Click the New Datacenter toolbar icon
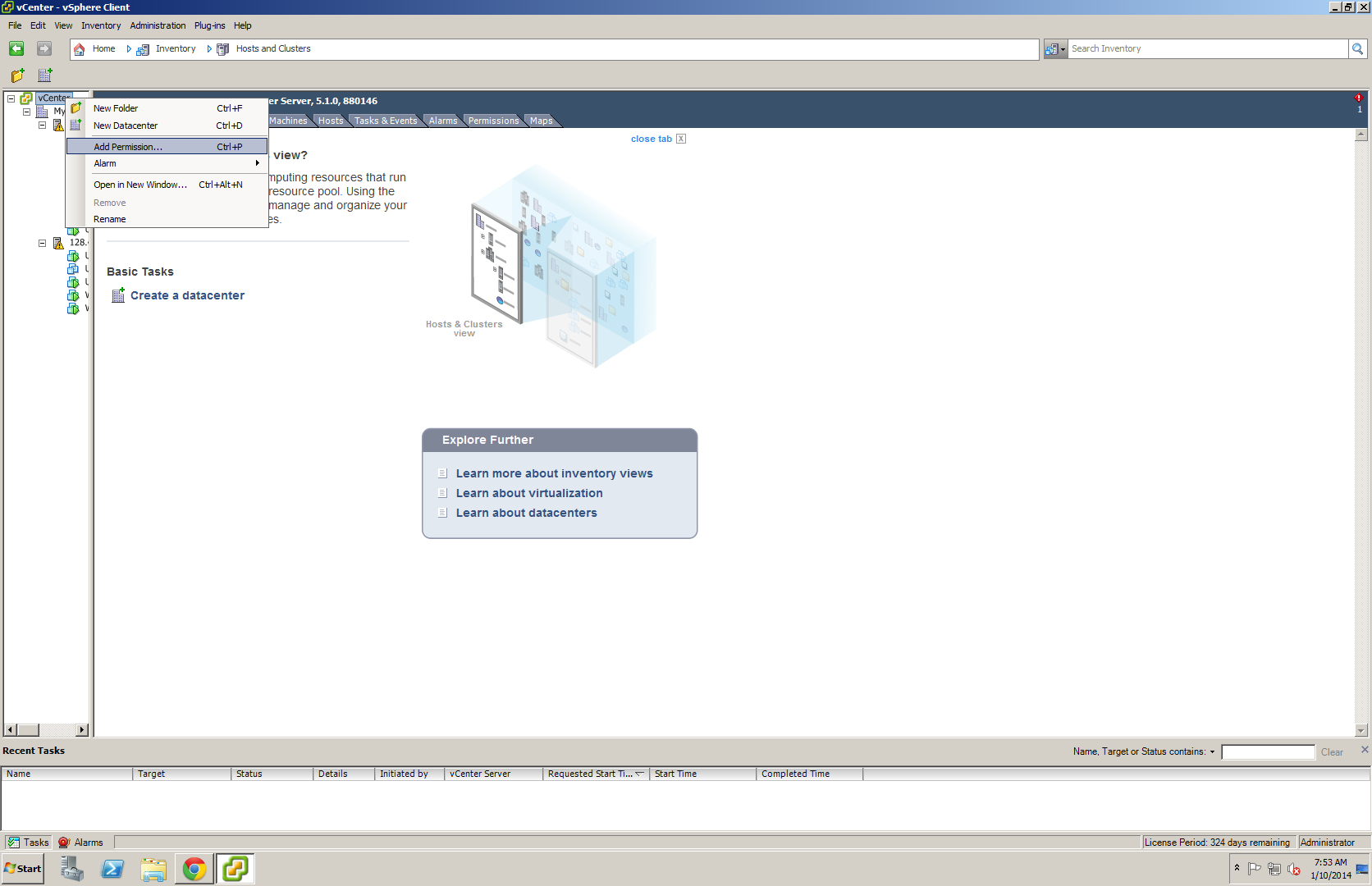This screenshot has width=1372, height=886. pyautogui.click(x=43, y=75)
